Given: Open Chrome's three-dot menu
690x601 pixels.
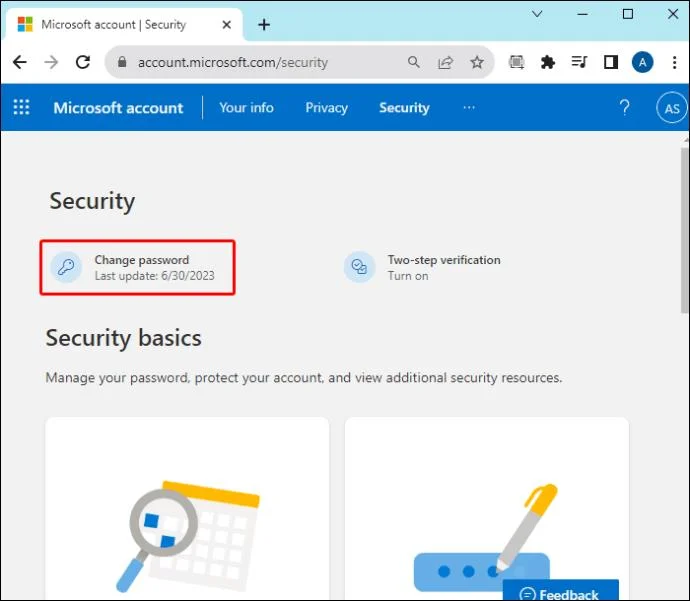Looking at the screenshot, I should 674,62.
